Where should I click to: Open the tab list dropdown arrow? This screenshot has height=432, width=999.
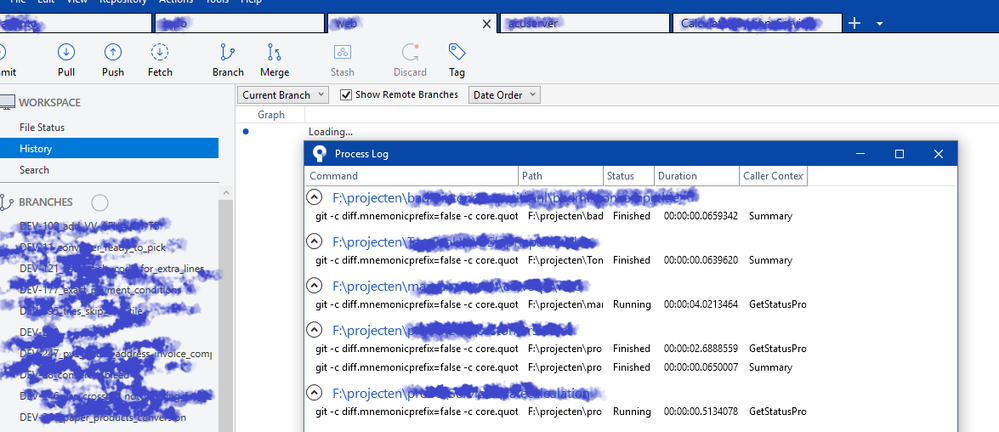click(880, 24)
